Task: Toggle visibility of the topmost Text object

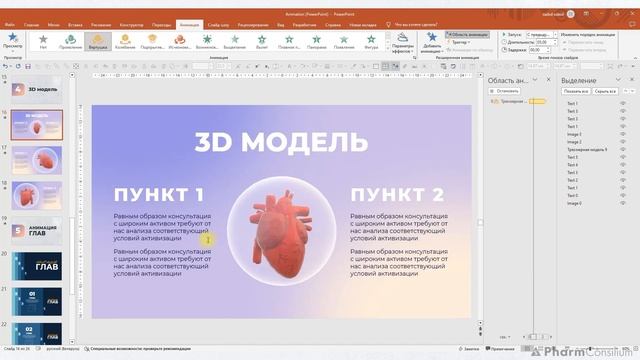Action: click(x=623, y=103)
